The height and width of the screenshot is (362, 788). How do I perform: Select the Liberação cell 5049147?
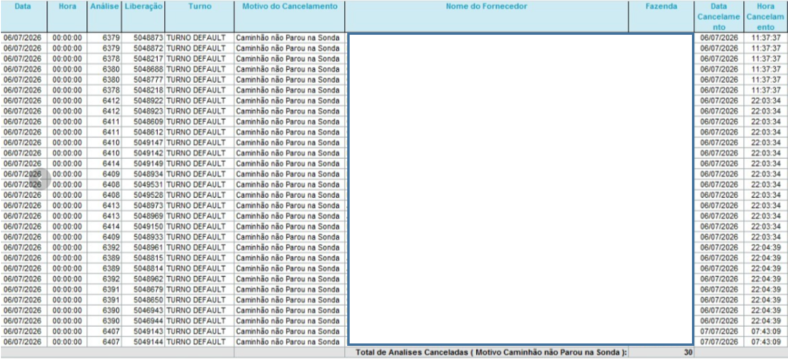[143, 143]
